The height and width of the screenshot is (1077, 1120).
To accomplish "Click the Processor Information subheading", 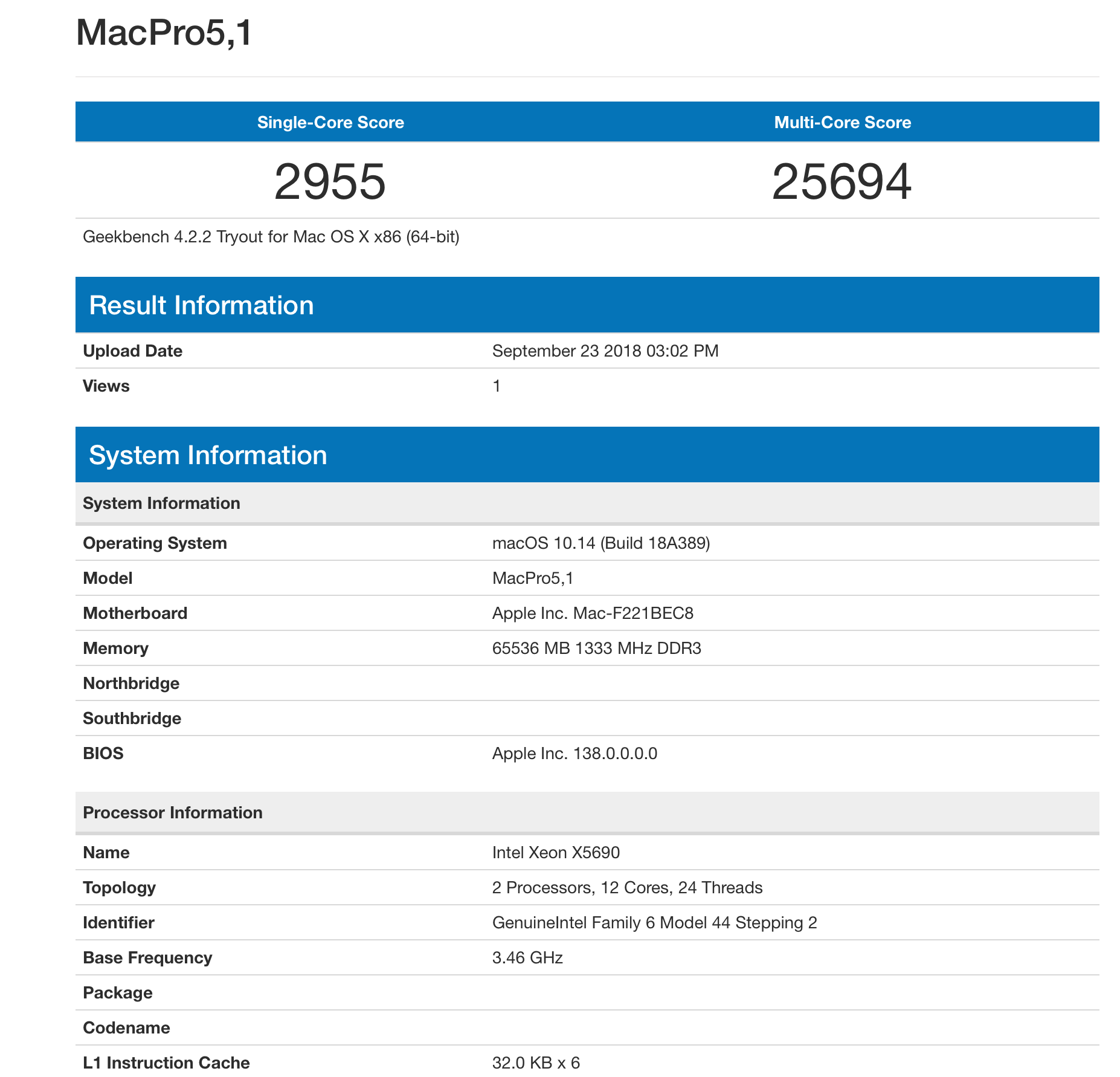I will click(x=587, y=813).
